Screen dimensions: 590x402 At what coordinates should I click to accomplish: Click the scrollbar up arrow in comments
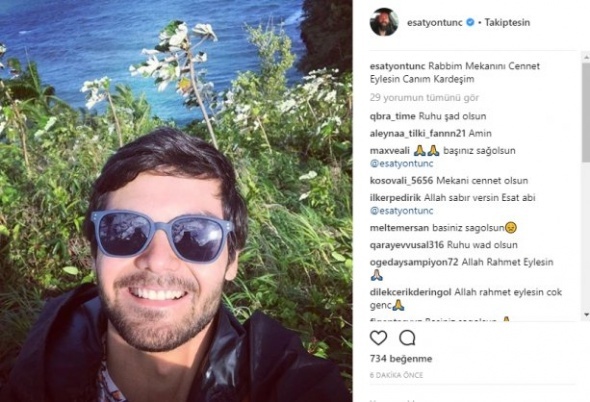tap(586, 57)
